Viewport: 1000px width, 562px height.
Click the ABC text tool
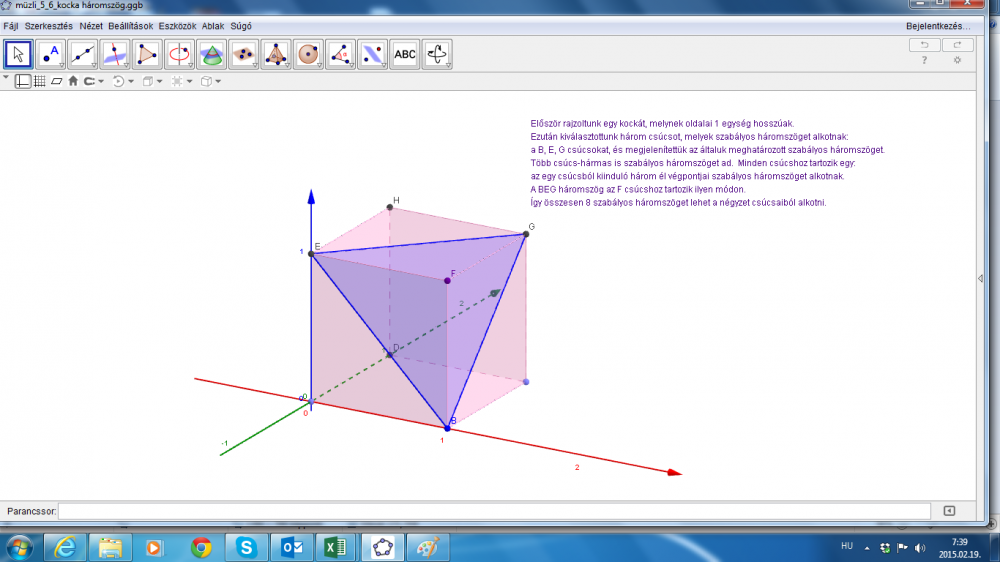click(404, 54)
